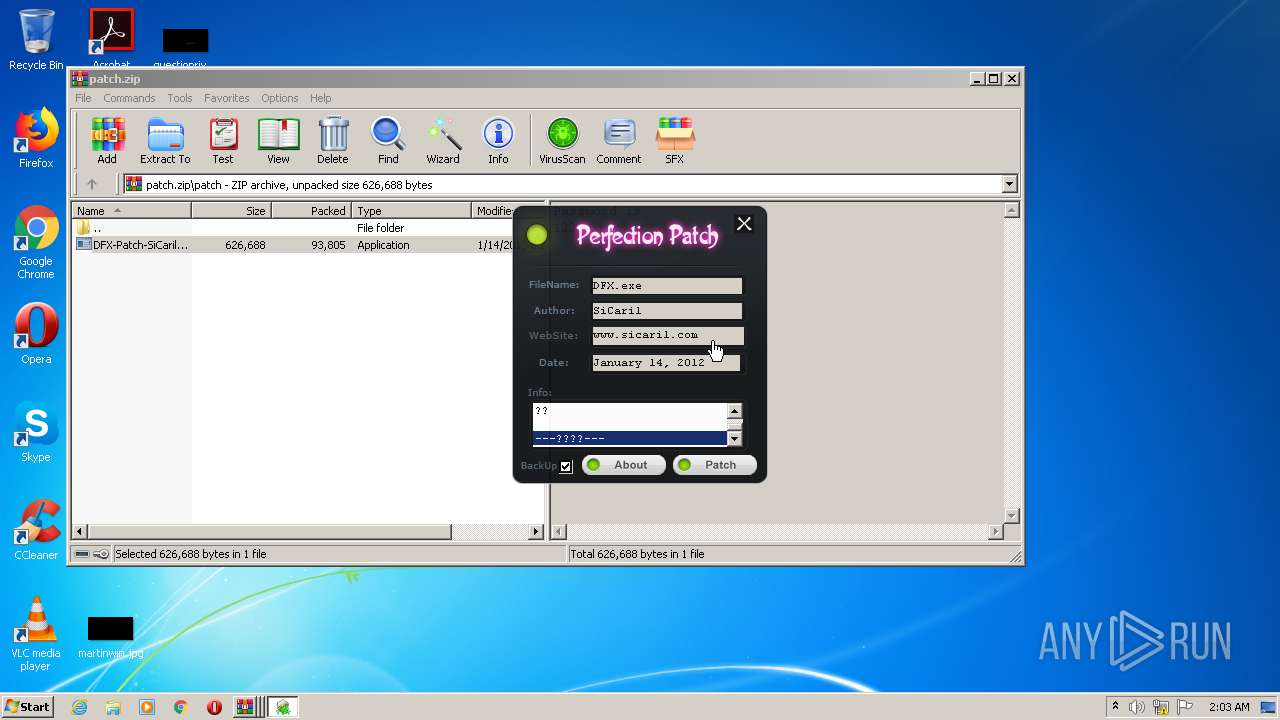Click the Action Center flag tray icon

point(1186,707)
